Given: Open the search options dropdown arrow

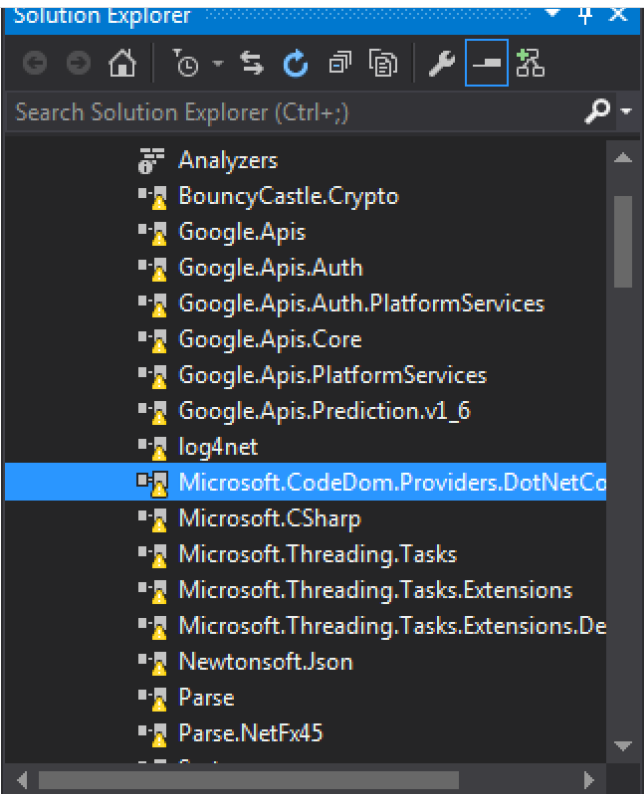Looking at the screenshot, I should (626, 111).
